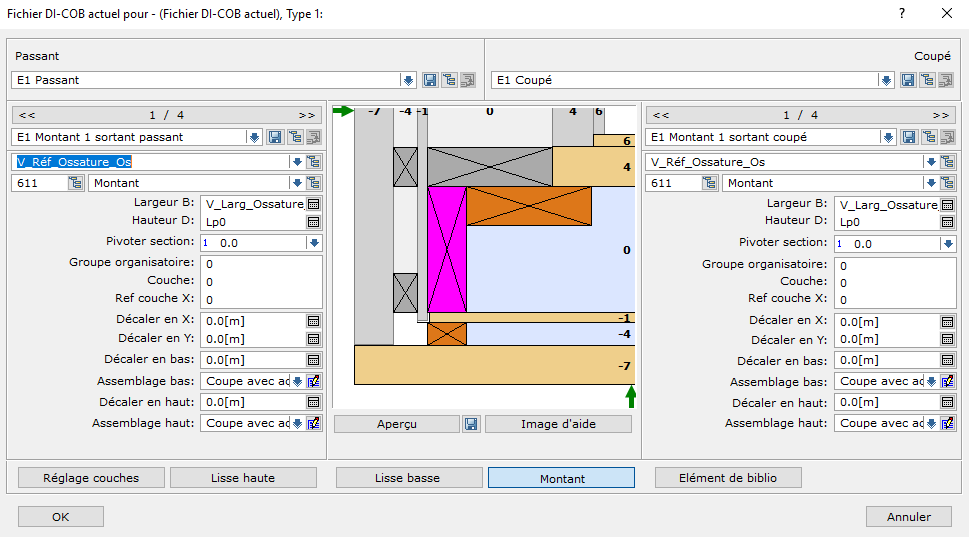Viewport: 969px width, 537px height.
Task: Open left Assemblage bas dropdown arrow
Action: click(297, 381)
